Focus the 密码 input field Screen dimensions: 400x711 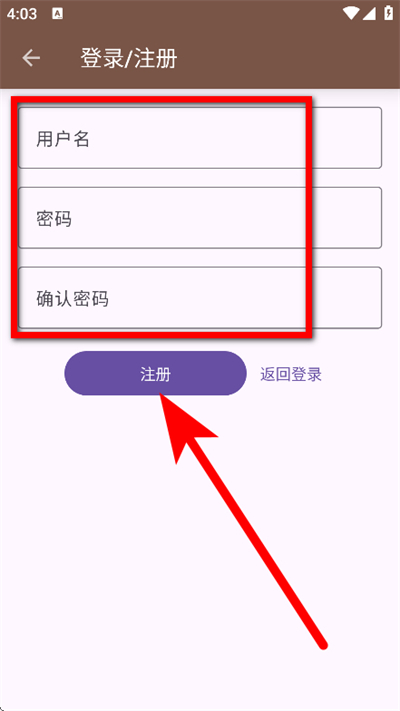[x=200, y=218]
